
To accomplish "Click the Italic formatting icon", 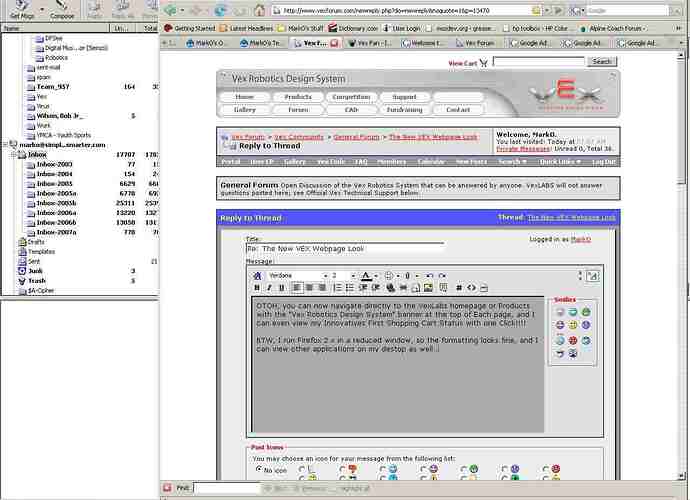I will pyautogui.click(x=269, y=288).
